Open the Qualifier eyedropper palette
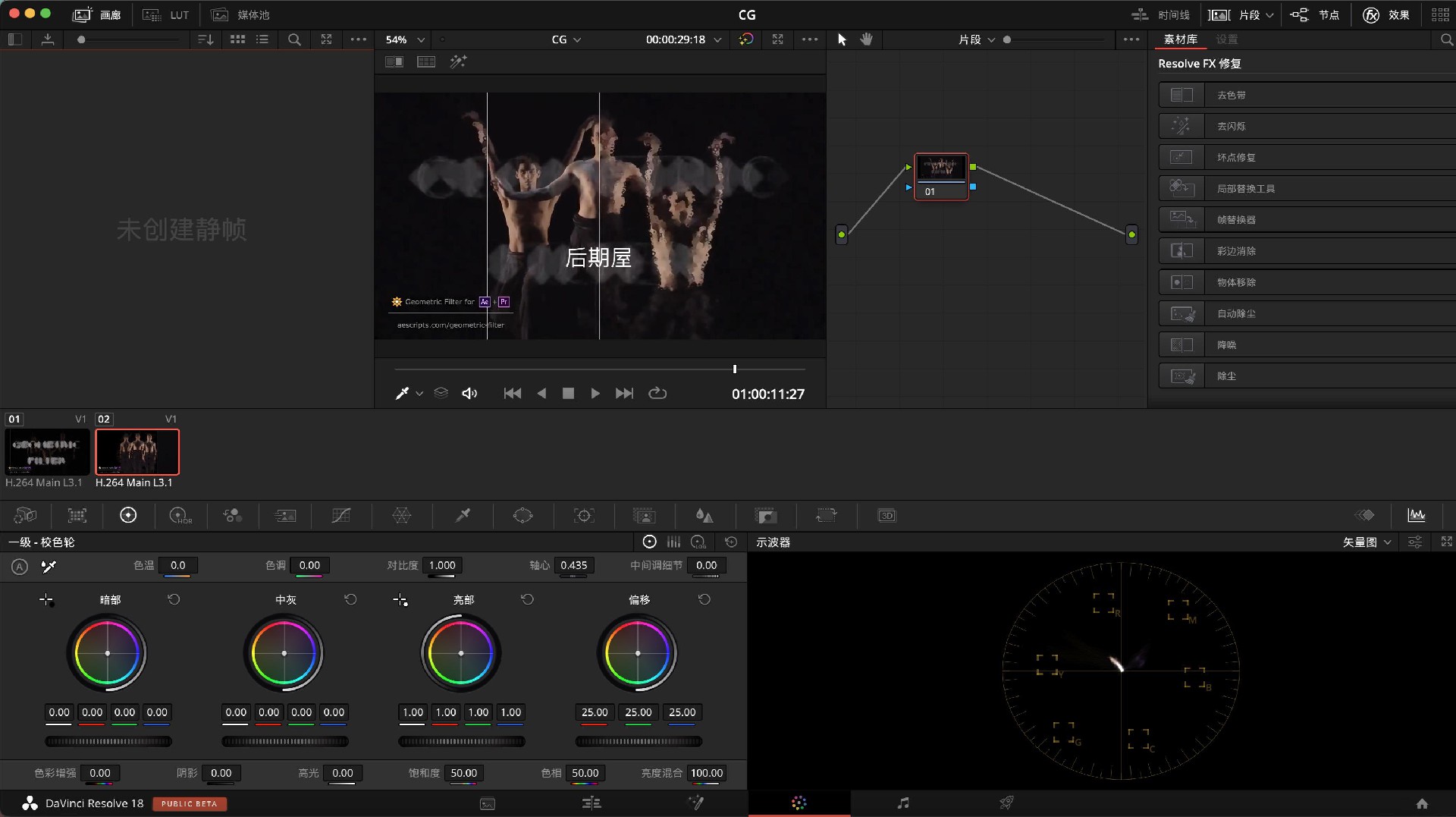Screen dimensions: 1456x817 coord(463,516)
